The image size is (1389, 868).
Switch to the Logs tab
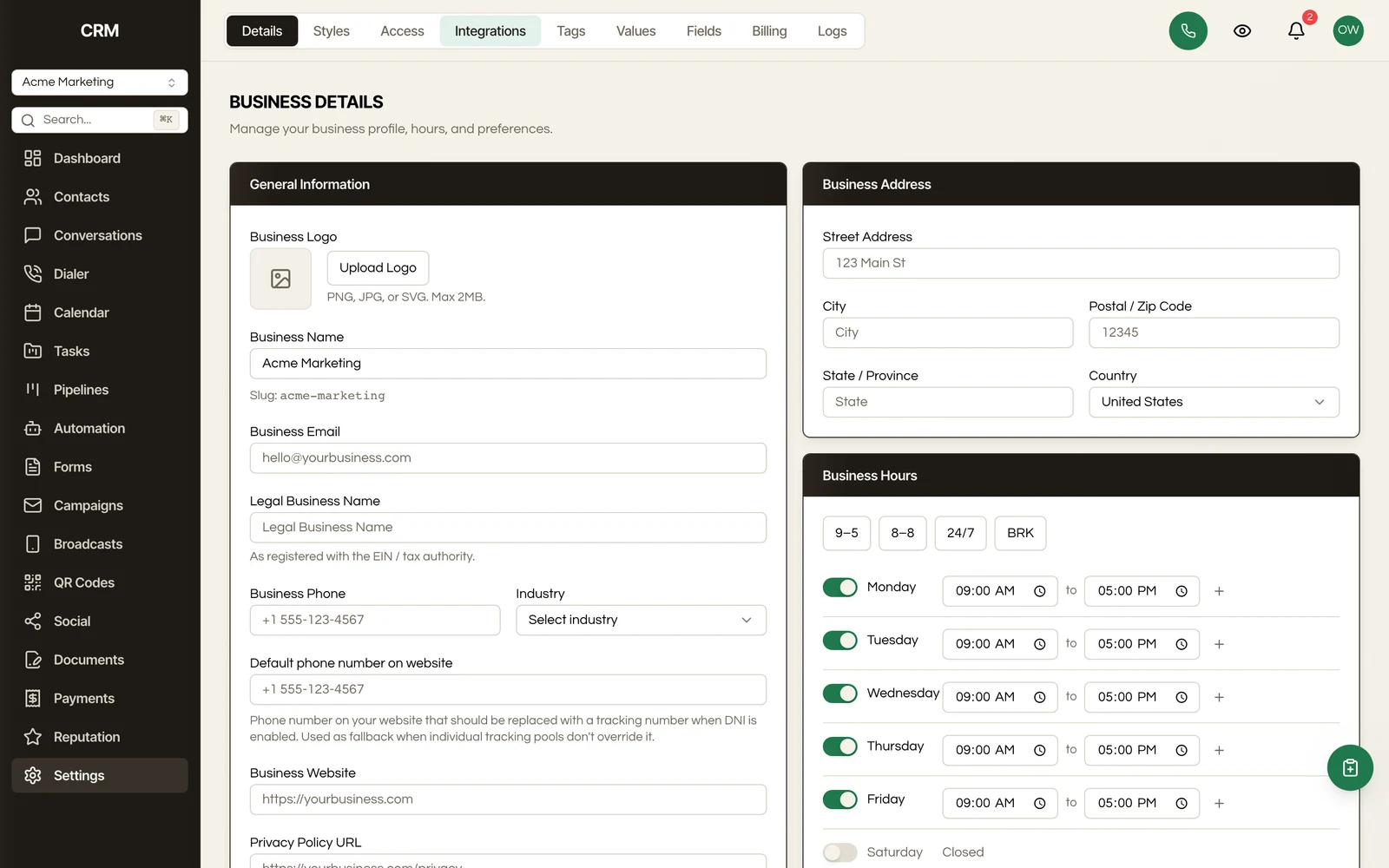click(832, 31)
